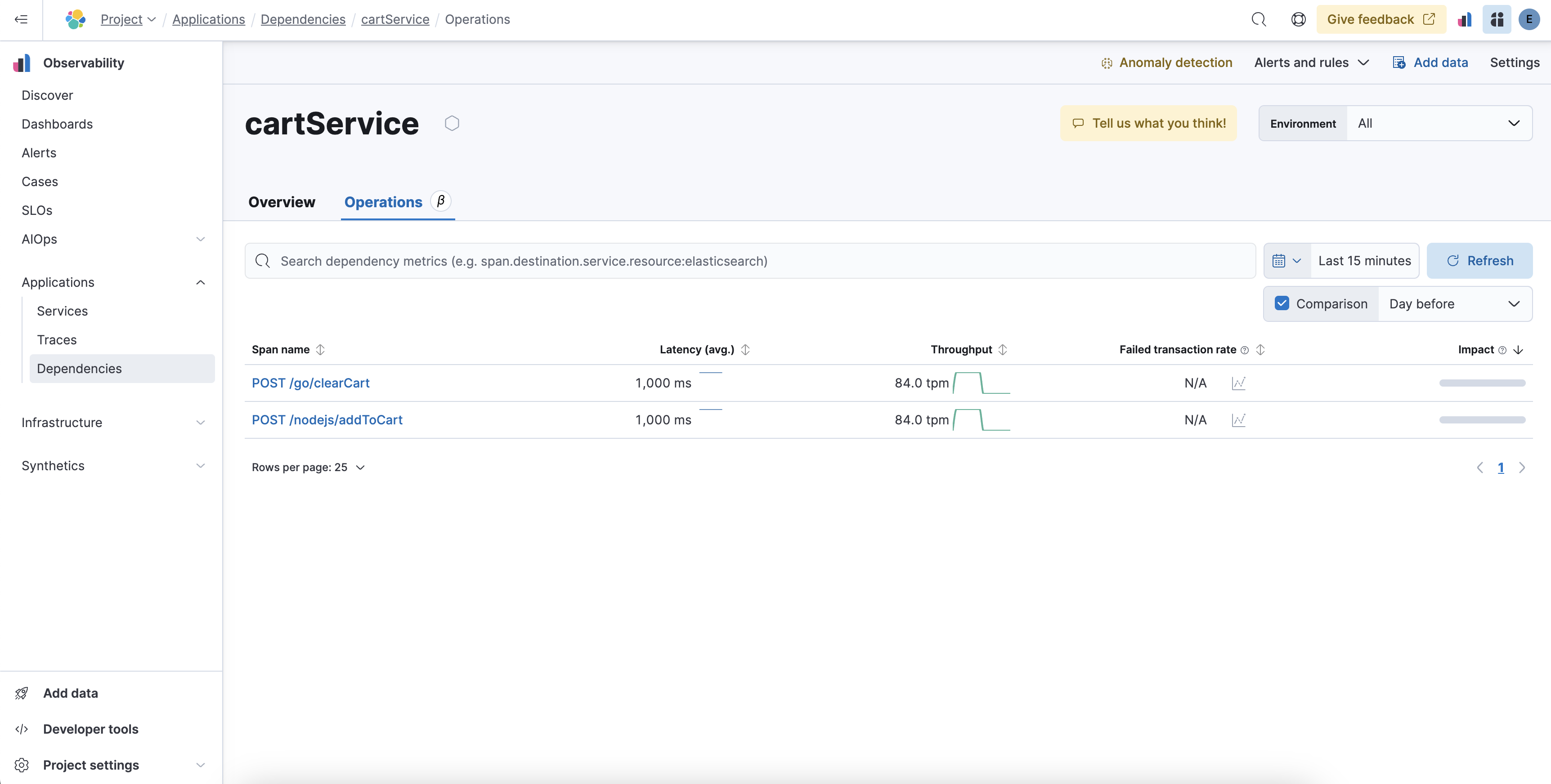Go to the previous page arrow
Screen dimensions: 1551x784
coord(1479,468)
